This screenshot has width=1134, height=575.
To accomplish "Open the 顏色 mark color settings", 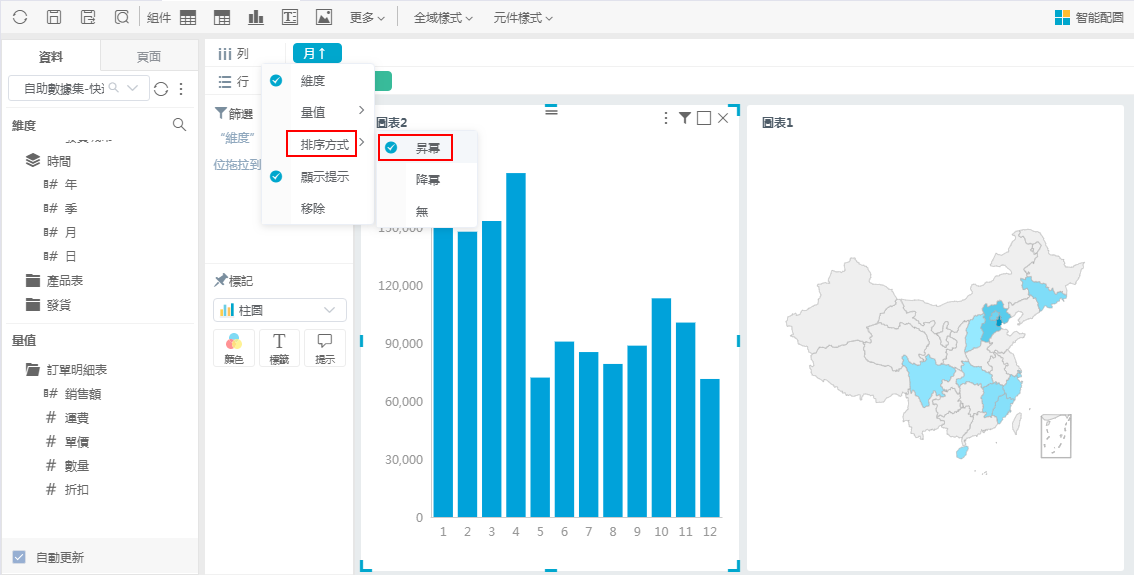I will click(234, 347).
